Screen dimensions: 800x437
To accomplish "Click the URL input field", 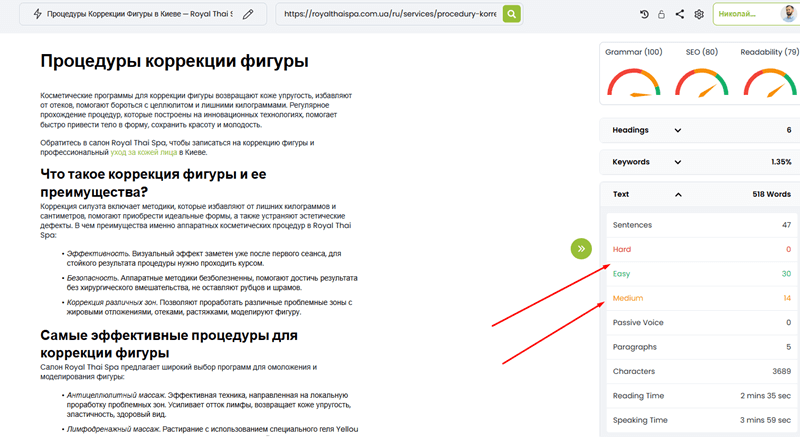I will (x=390, y=14).
